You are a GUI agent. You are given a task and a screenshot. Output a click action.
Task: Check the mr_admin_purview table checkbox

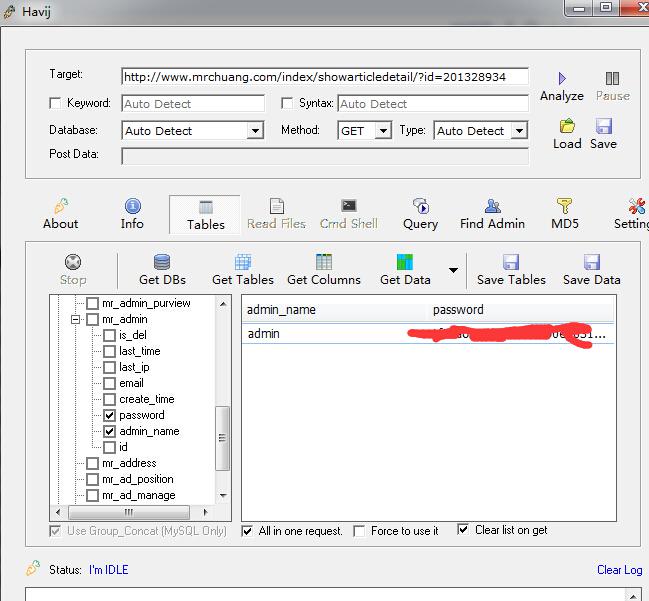coord(92,303)
